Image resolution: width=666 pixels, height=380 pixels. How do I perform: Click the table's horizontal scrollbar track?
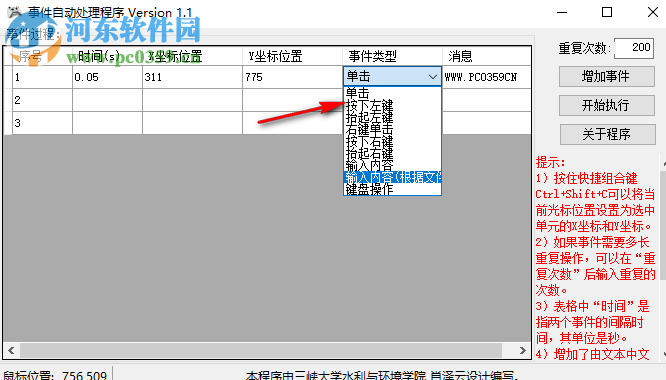261,350
